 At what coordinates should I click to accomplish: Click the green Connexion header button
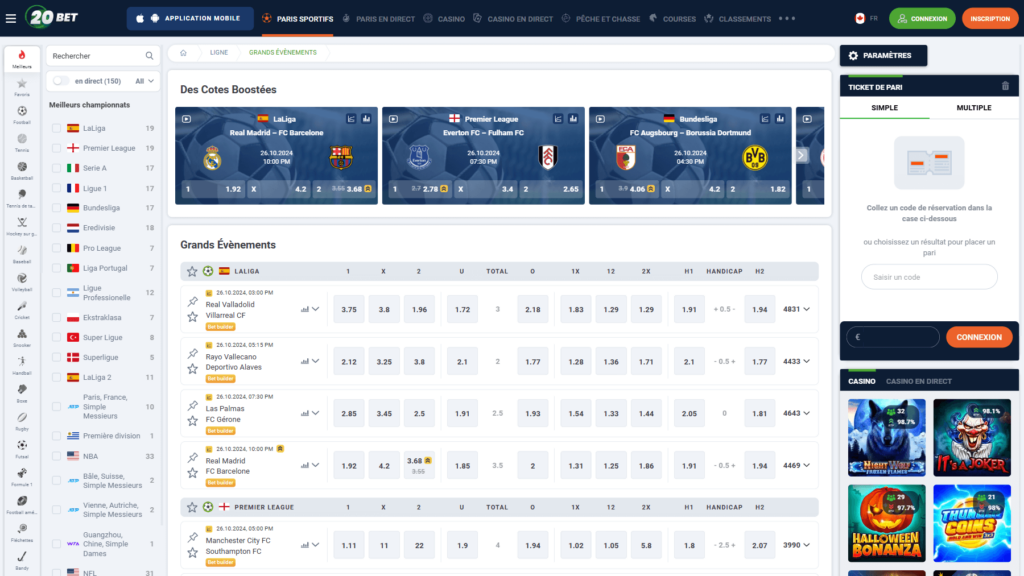pos(922,18)
